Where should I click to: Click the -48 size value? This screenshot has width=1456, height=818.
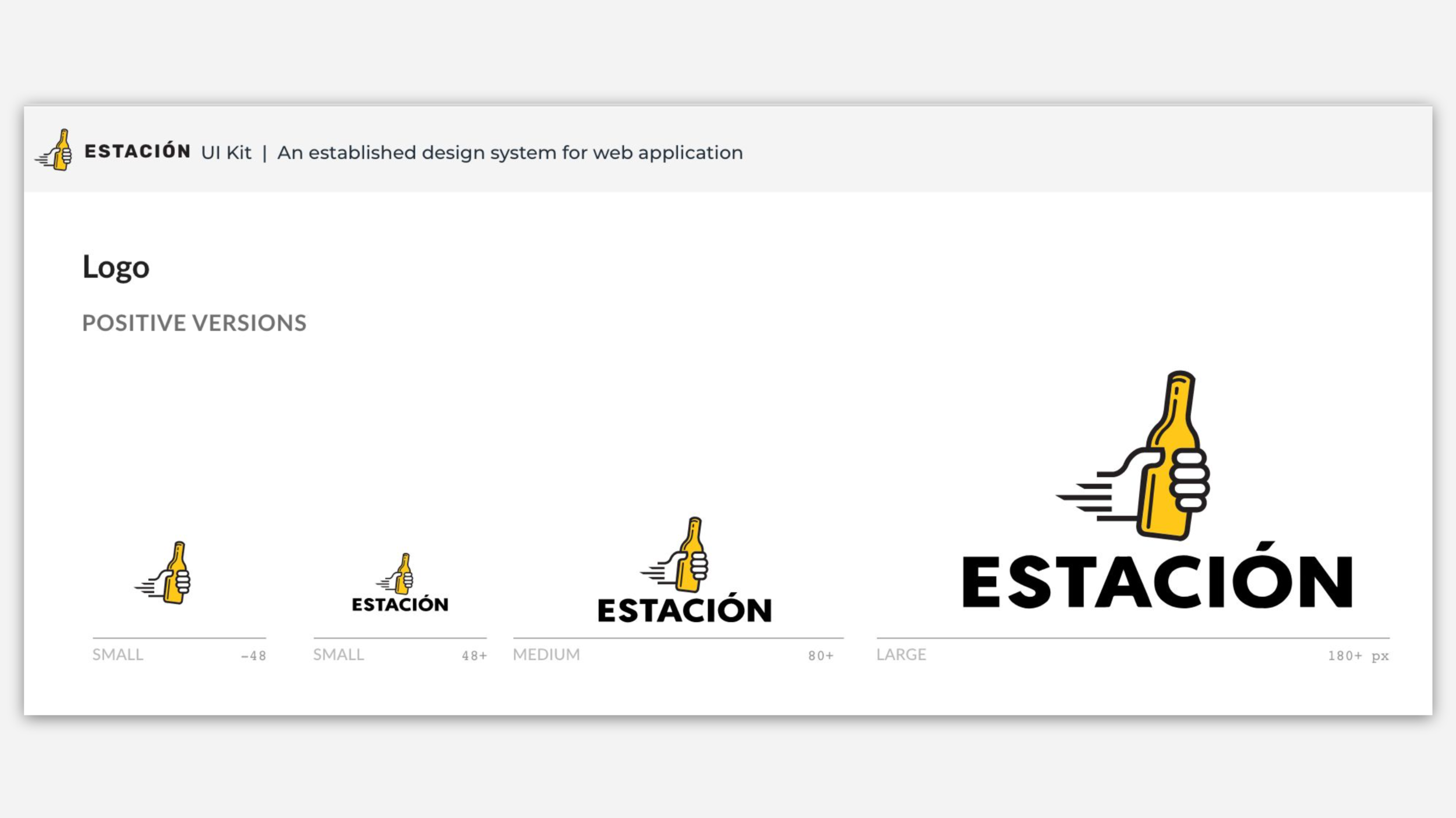coord(253,656)
